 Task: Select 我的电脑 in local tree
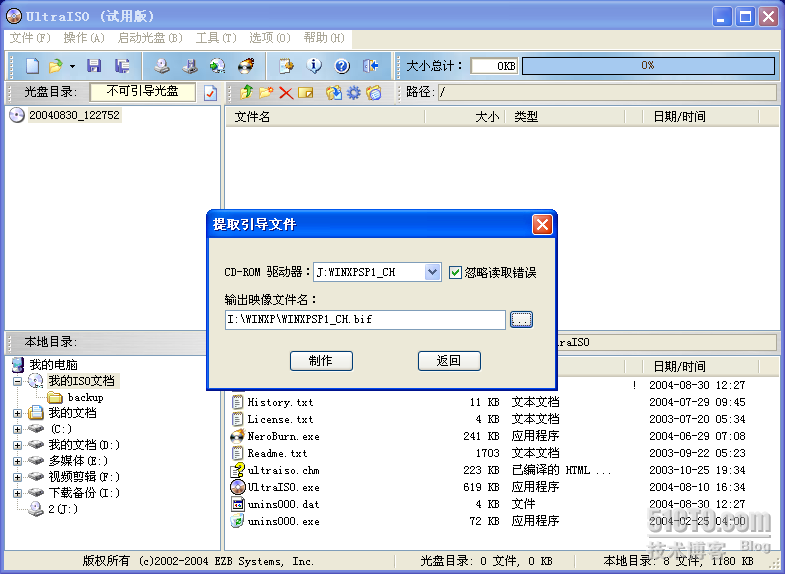pyautogui.click(x=53, y=365)
